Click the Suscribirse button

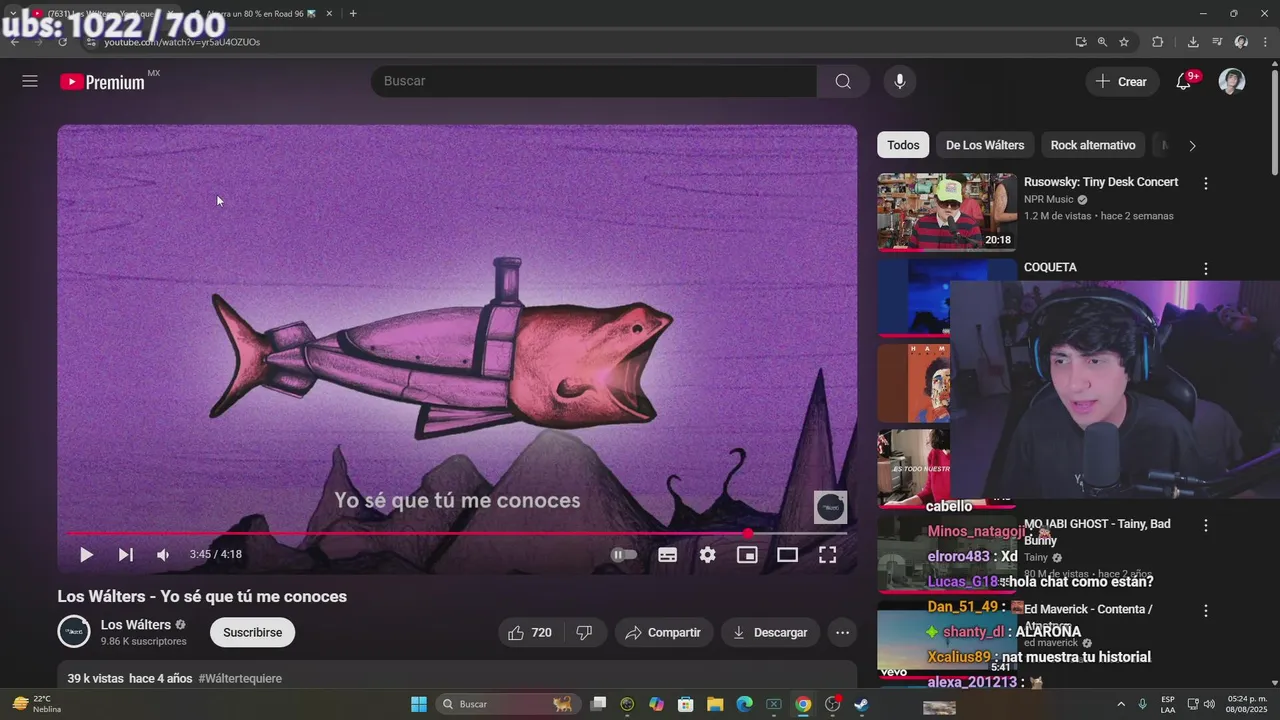[252, 632]
